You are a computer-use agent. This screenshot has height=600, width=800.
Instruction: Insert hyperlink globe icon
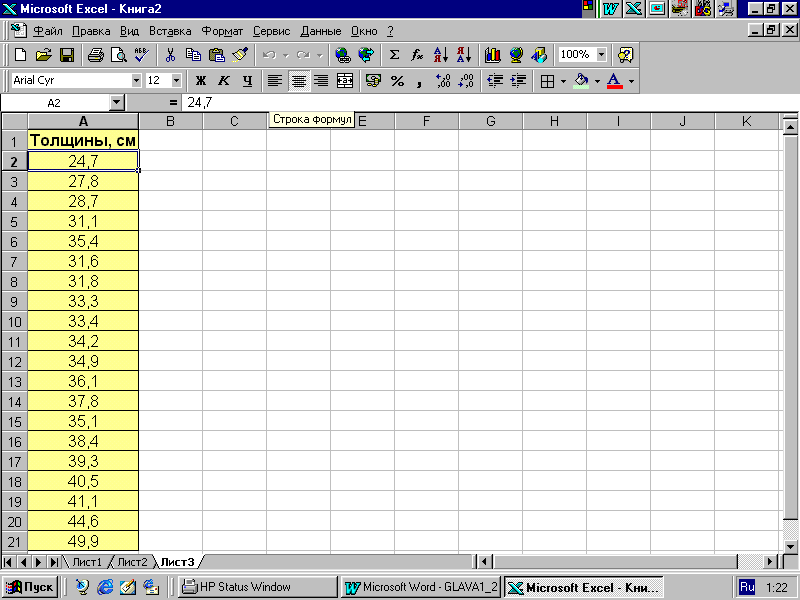coord(343,55)
